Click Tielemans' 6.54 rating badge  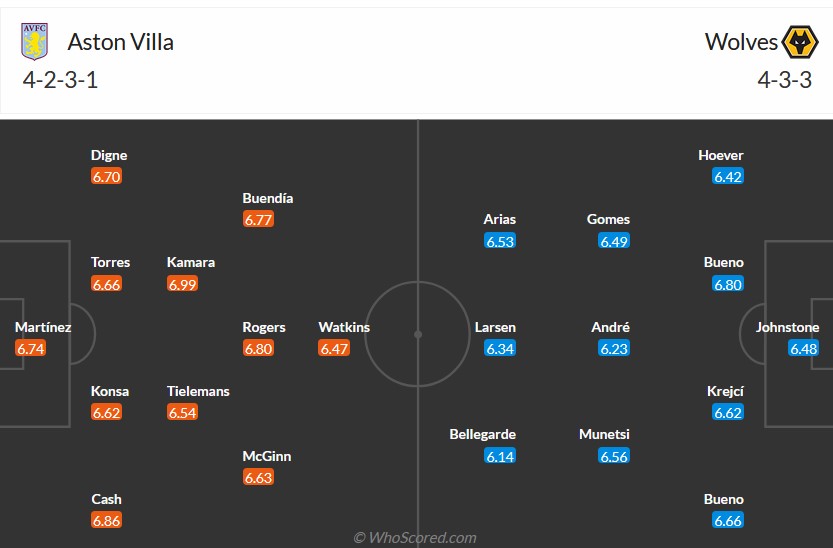tap(182, 413)
